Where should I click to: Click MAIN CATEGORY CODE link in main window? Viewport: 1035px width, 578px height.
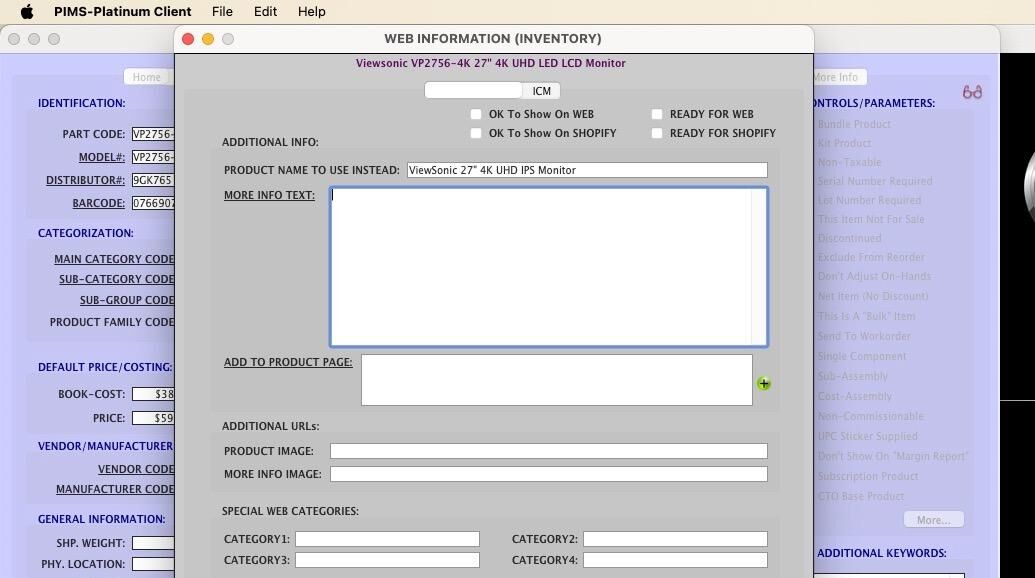pyautogui.click(x=114, y=259)
